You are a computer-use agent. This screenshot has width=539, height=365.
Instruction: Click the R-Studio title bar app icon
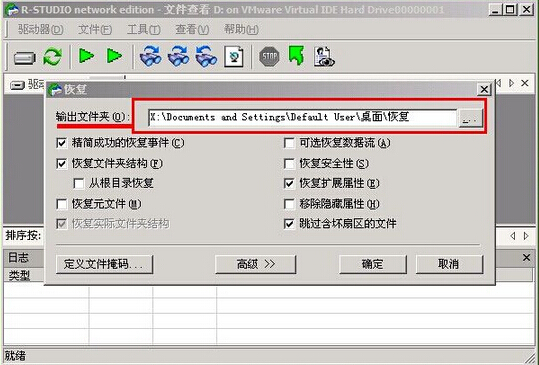[11, 10]
